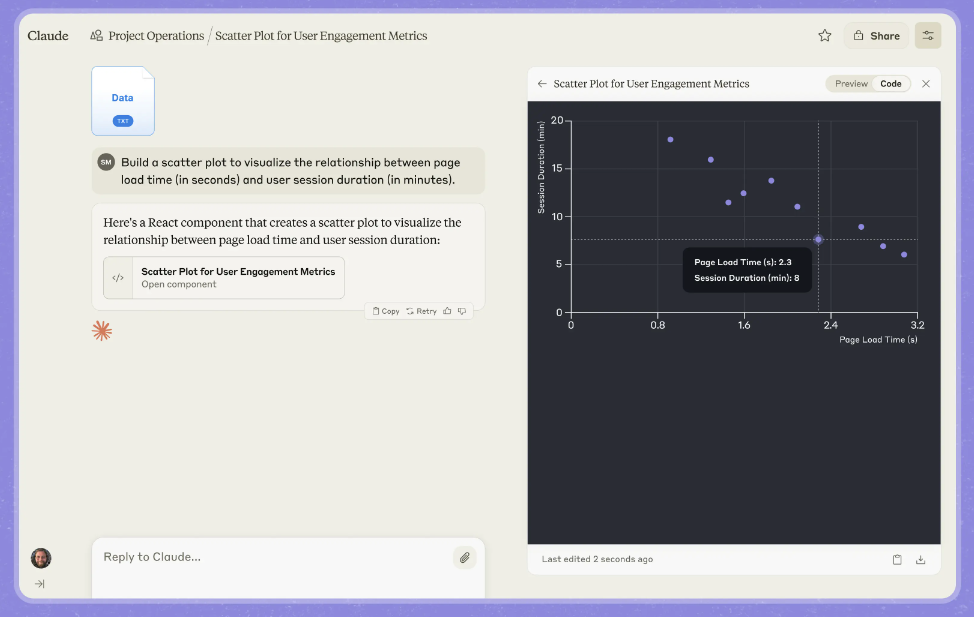Open the Data TXT attachment
The height and width of the screenshot is (617, 974).
pos(123,101)
